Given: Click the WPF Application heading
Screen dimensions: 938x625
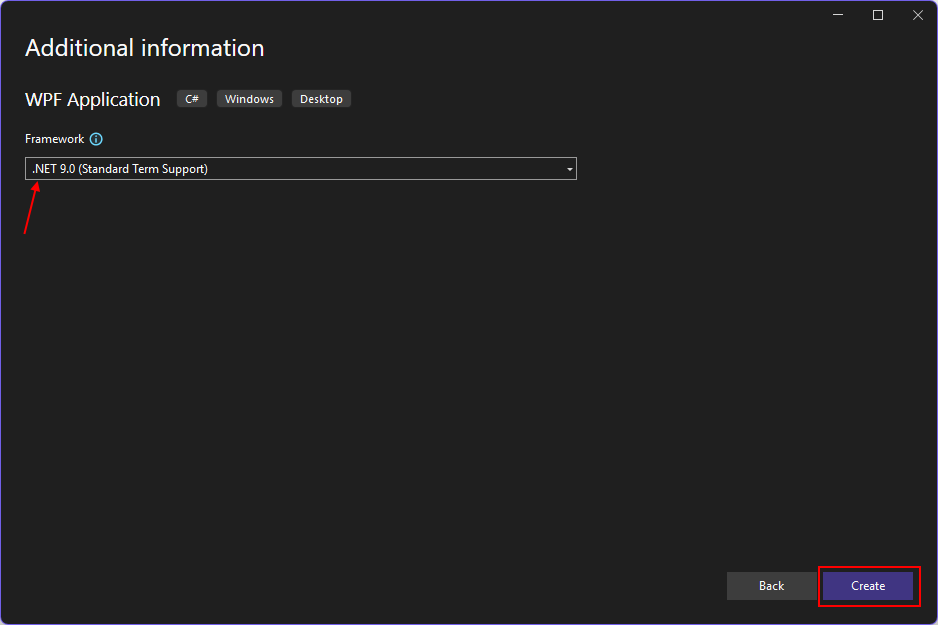Looking at the screenshot, I should (x=92, y=99).
